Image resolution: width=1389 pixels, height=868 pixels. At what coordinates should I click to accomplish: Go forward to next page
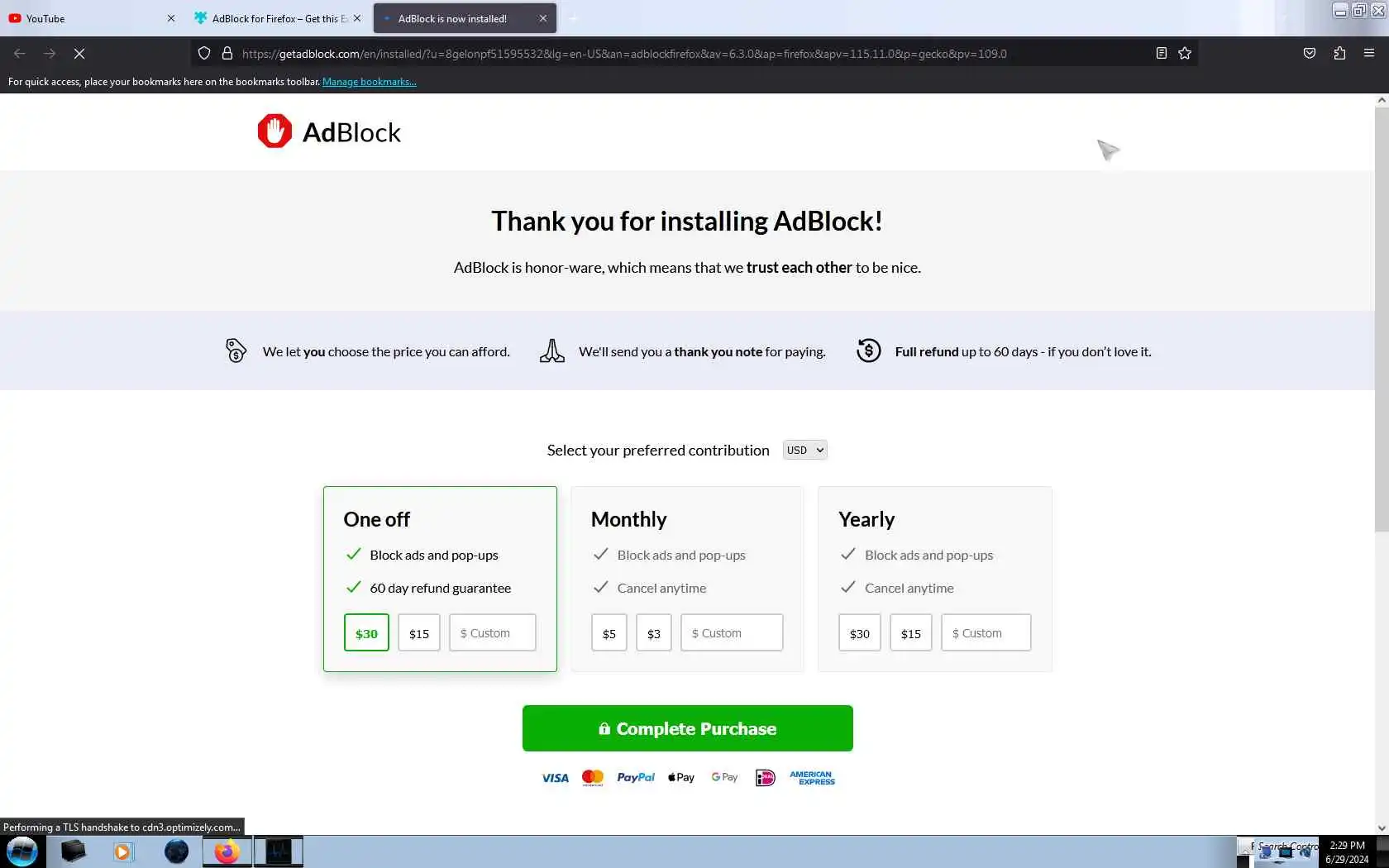[x=50, y=54]
